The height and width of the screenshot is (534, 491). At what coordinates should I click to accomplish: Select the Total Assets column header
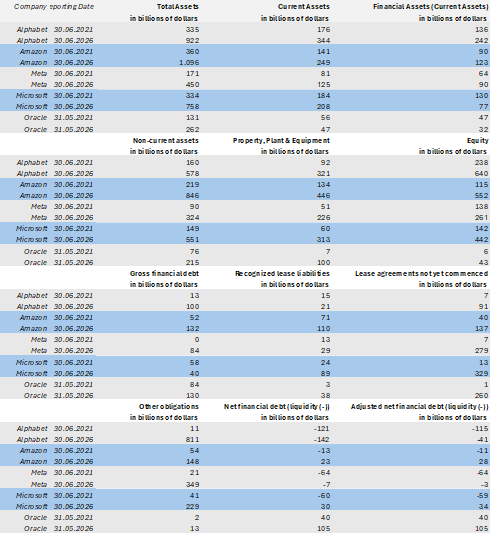(177, 6)
